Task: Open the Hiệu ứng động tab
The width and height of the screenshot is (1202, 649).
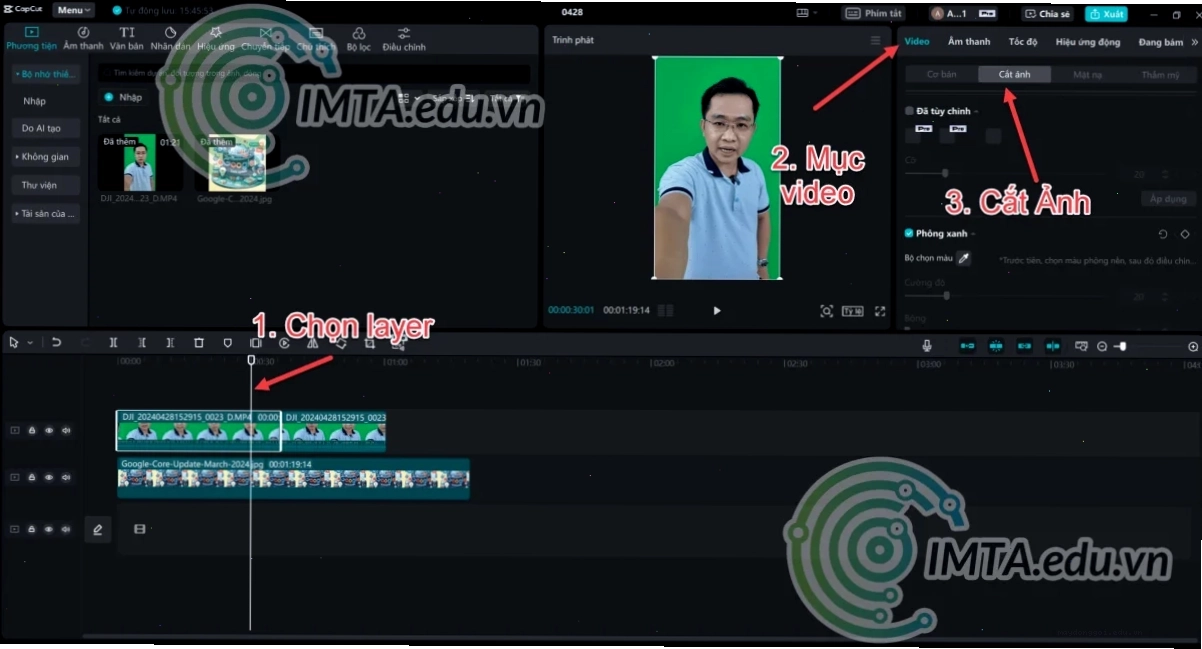Action: pos(1088,42)
